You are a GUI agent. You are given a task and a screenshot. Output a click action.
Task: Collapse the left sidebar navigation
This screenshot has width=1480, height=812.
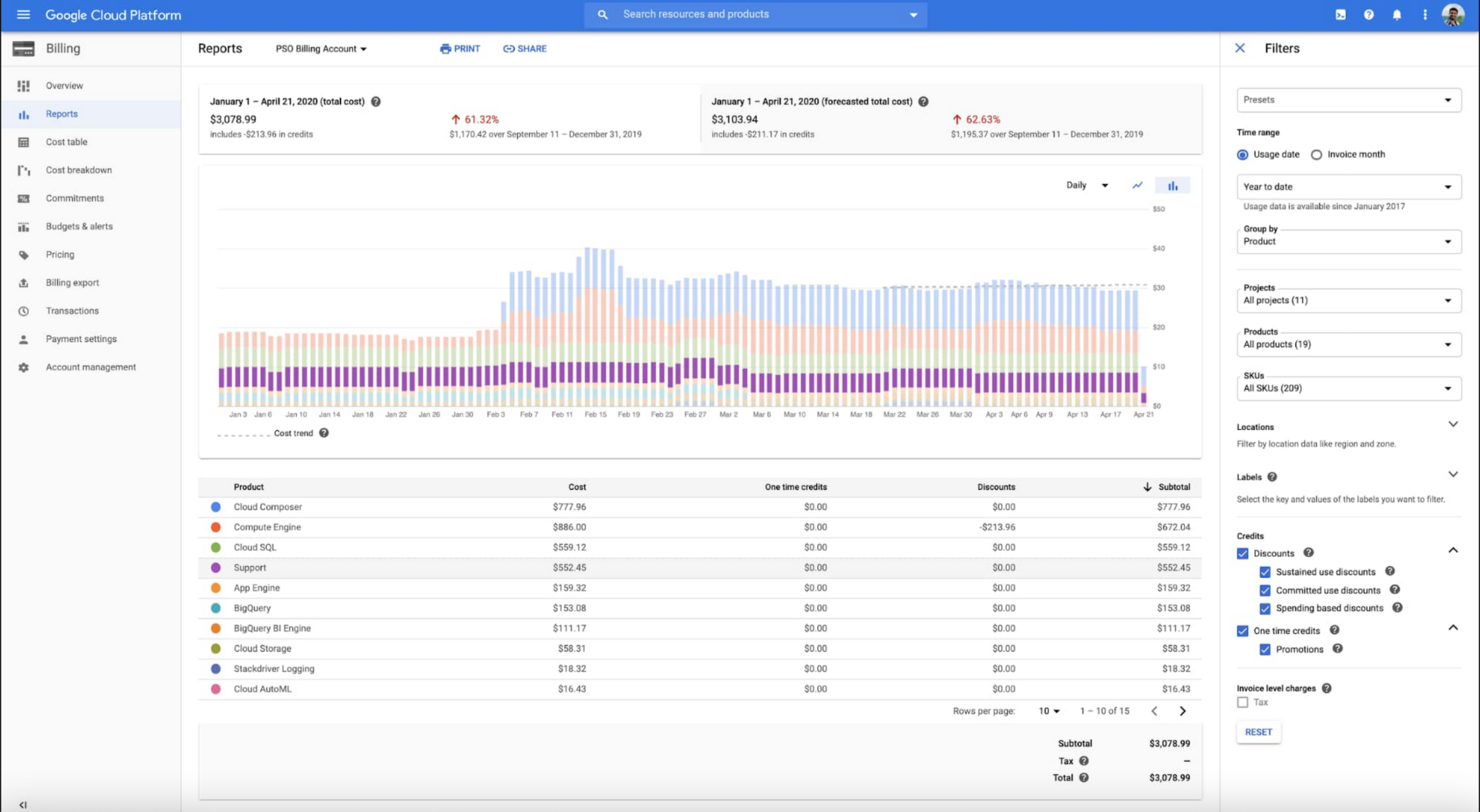[x=23, y=804]
